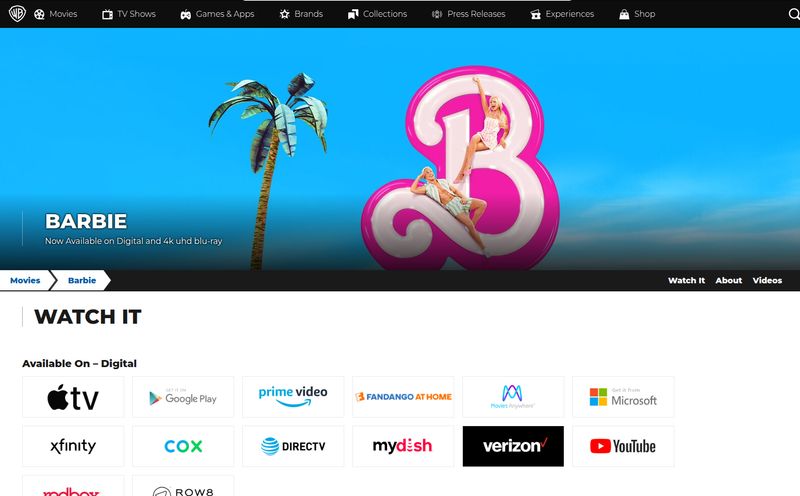Choose the Xfinity provider tile
The height and width of the screenshot is (496, 800).
point(73,446)
